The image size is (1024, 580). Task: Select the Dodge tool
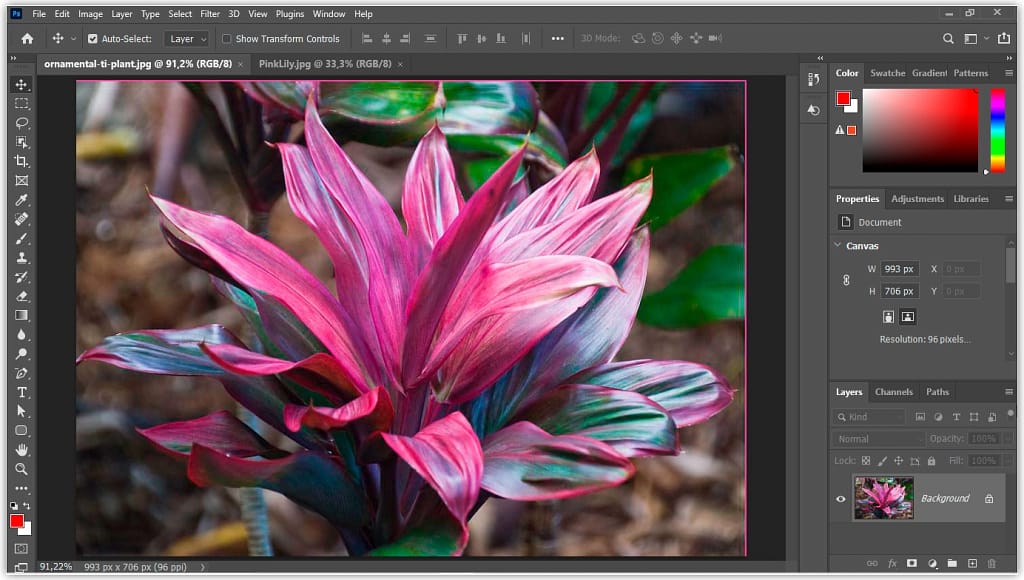point(22,353)
